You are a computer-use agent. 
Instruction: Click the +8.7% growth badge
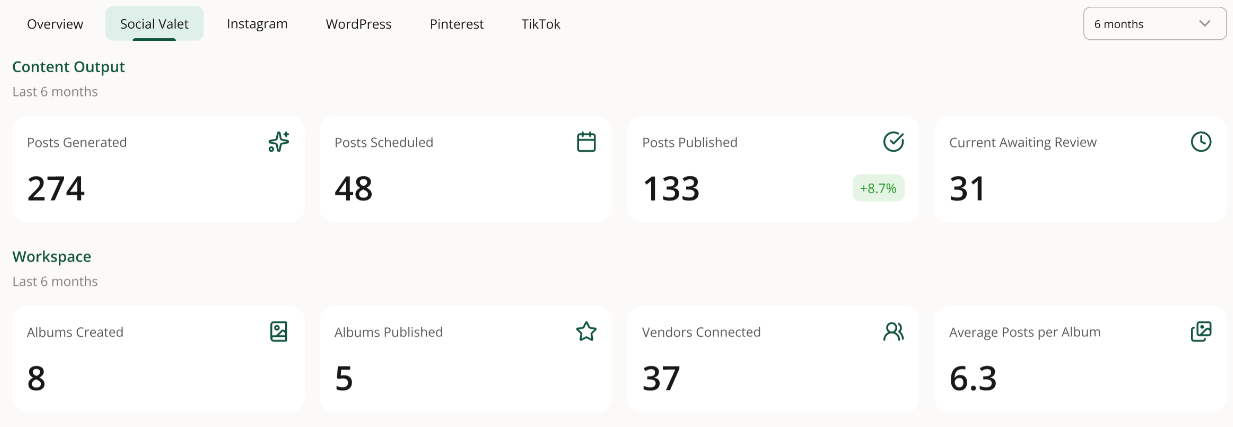pyautogui.click(x=879, y=188)
